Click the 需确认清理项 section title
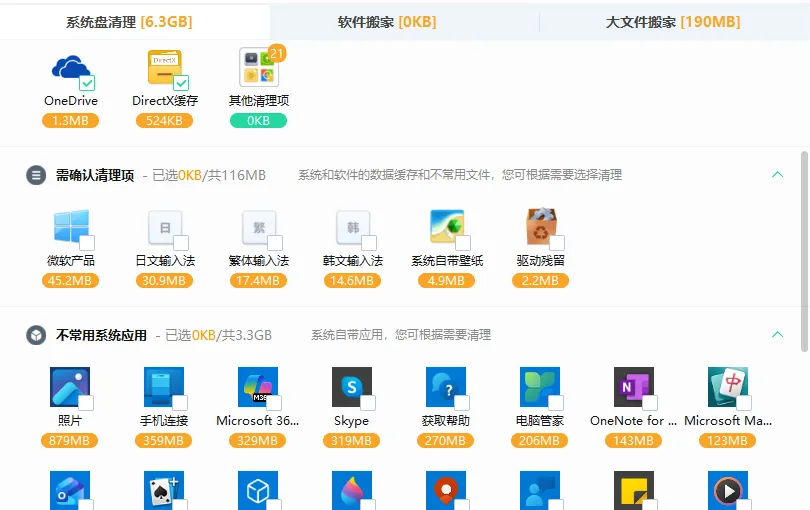Screen dimensions: 810x510 point(95,176)
